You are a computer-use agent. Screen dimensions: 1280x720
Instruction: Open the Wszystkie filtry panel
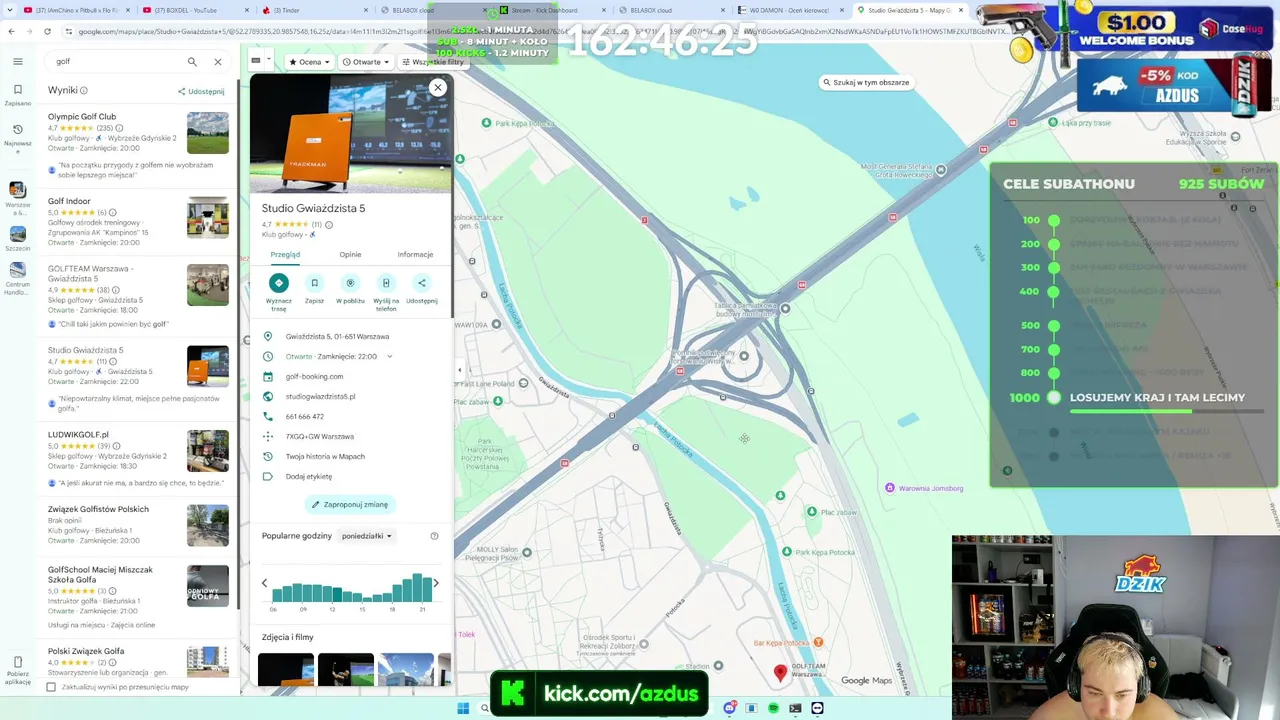pos(432,62)
